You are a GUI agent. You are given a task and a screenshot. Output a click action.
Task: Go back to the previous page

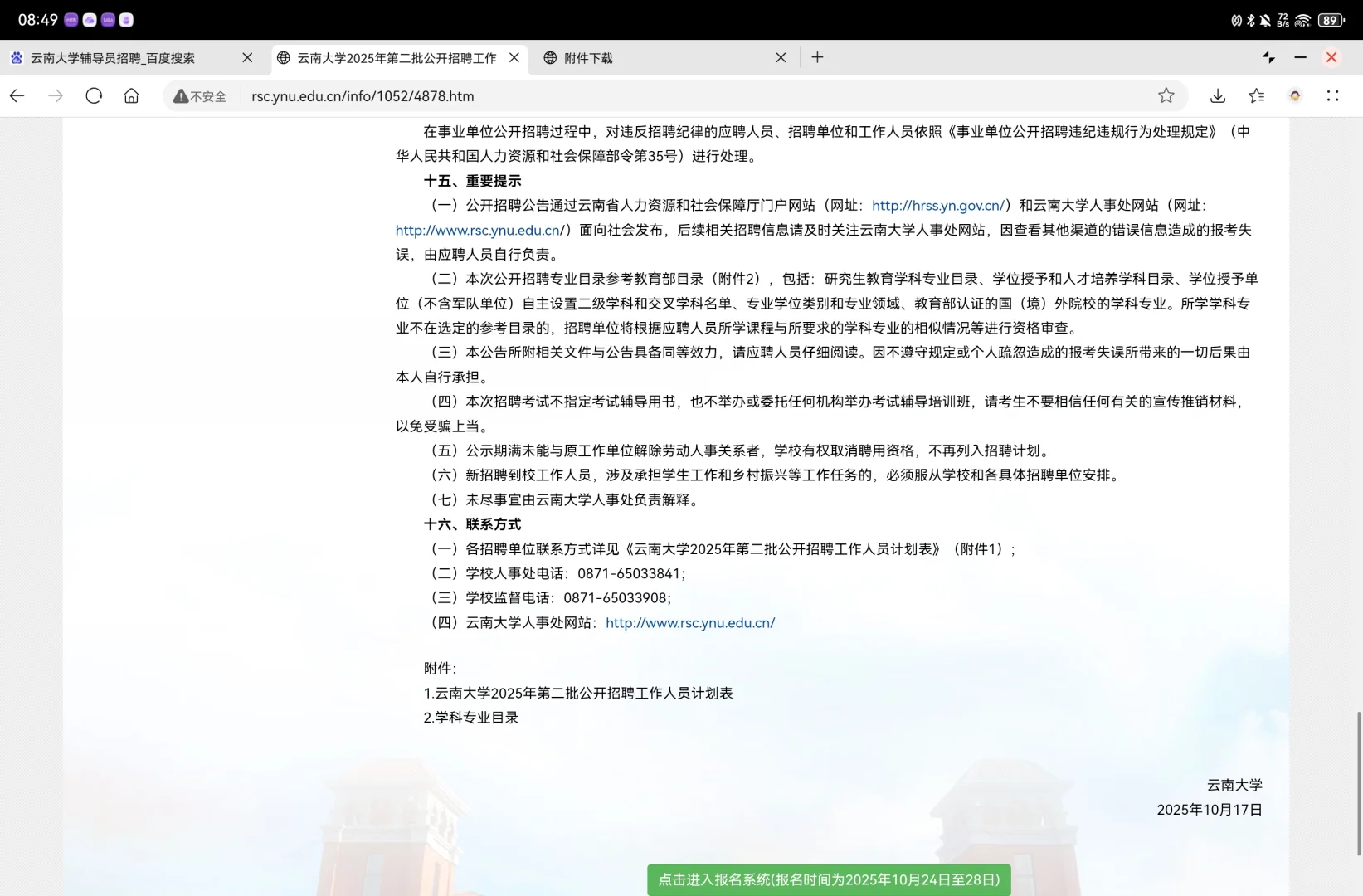point(17,96)
